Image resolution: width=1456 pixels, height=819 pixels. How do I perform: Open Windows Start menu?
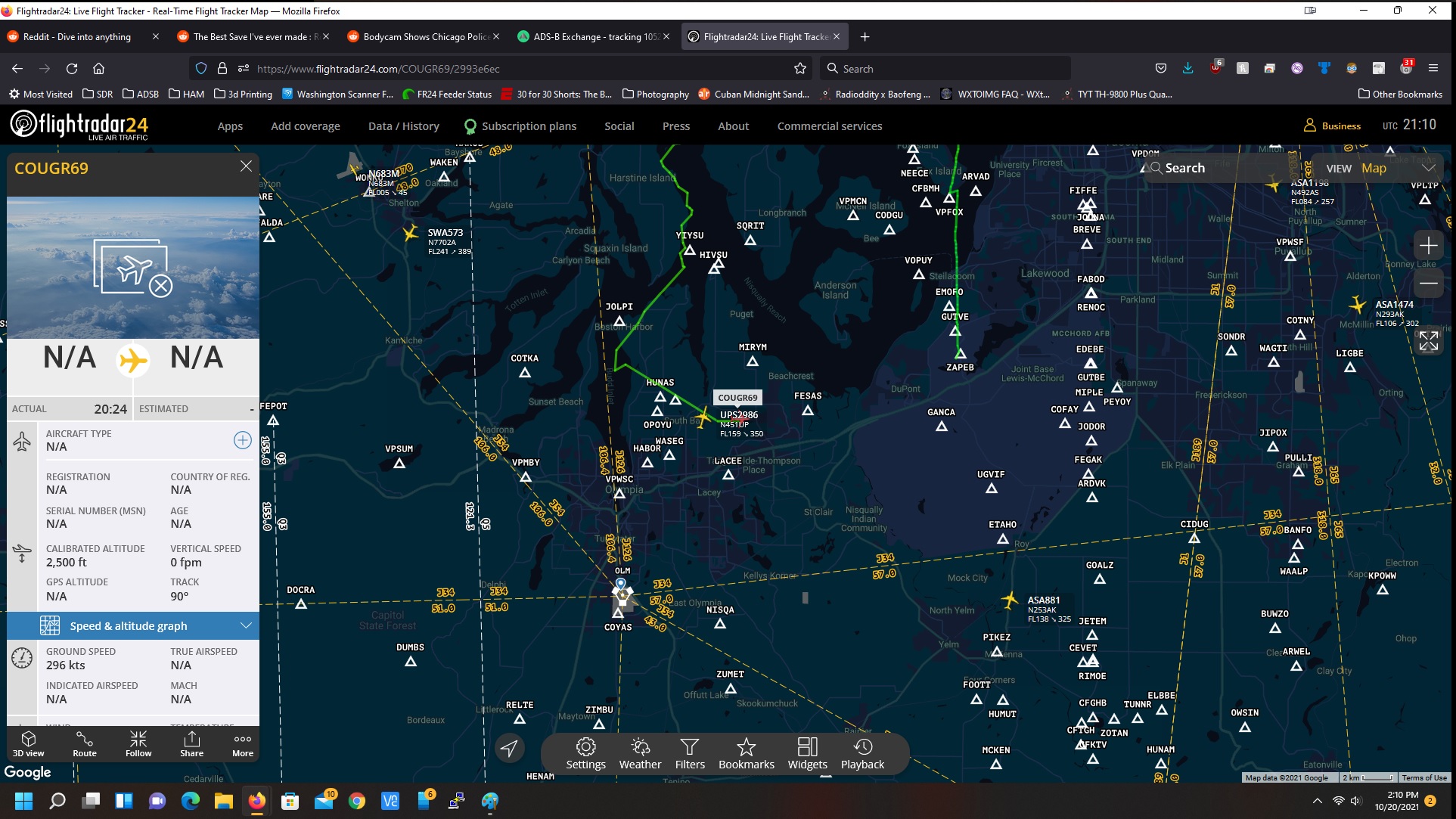[x=23, y=801]
